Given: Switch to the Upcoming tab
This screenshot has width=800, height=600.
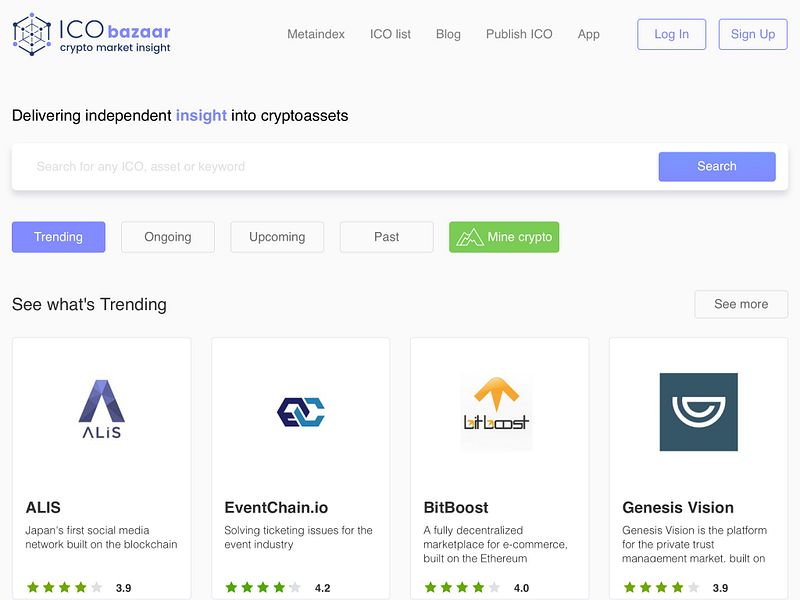Looking at the screenshot, I should 277,237.
